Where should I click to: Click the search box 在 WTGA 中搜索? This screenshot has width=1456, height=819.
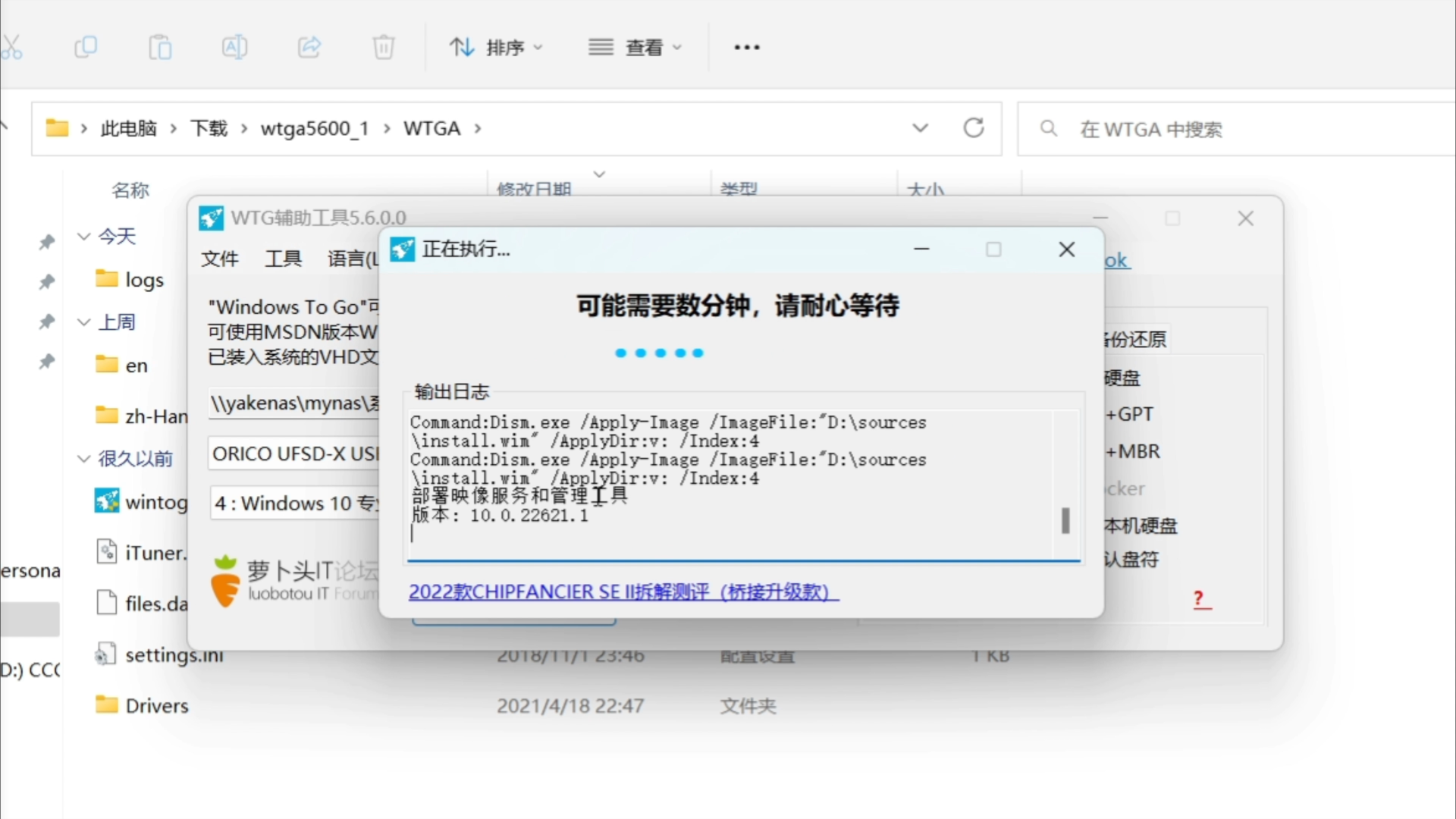point(1236,129)
